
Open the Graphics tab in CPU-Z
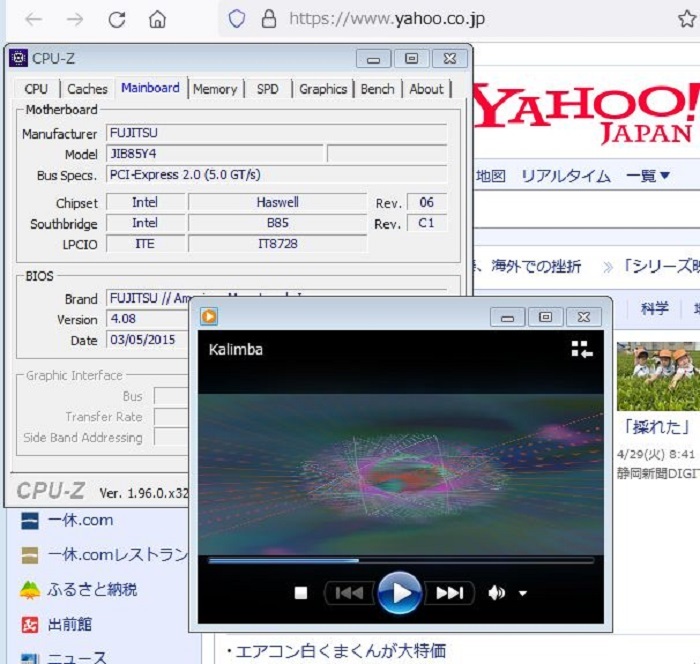click(323, 89)
